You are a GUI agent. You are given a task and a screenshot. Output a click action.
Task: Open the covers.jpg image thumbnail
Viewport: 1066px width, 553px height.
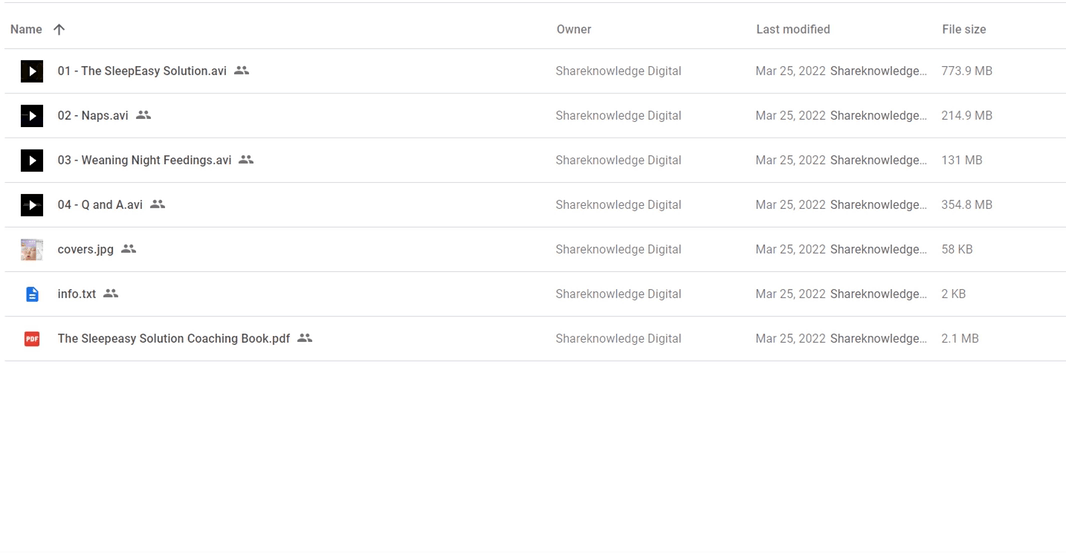(32, 250)
